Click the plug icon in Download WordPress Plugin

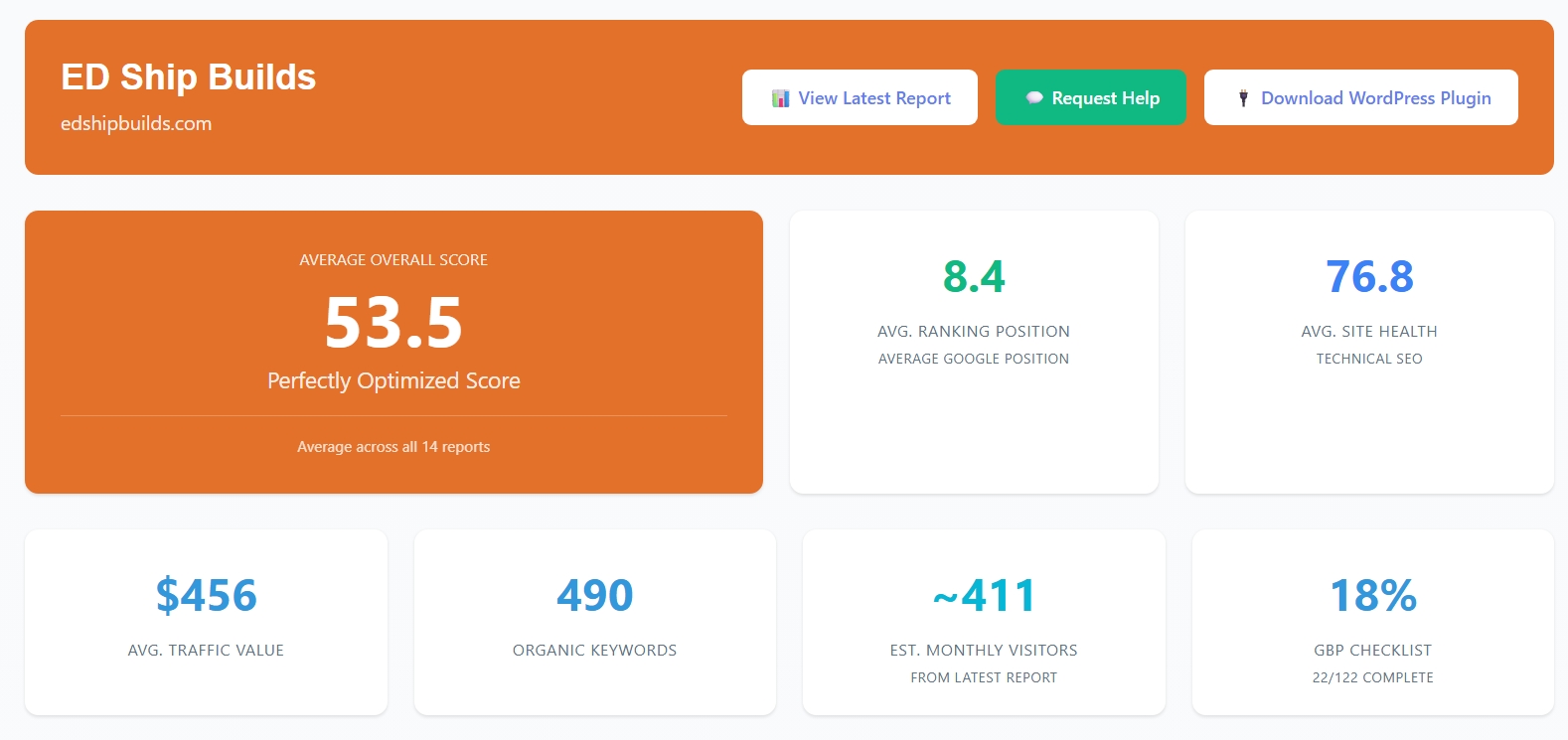[1243, 98]
